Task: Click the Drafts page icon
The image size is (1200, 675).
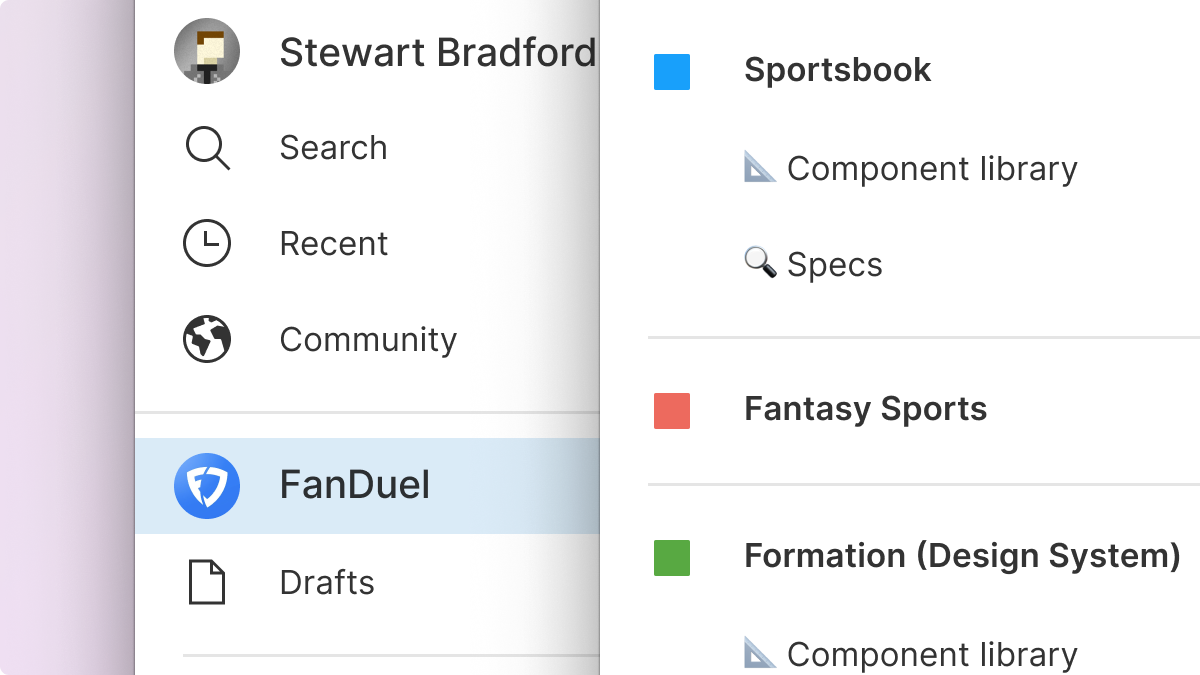Action: click(207, 582)
